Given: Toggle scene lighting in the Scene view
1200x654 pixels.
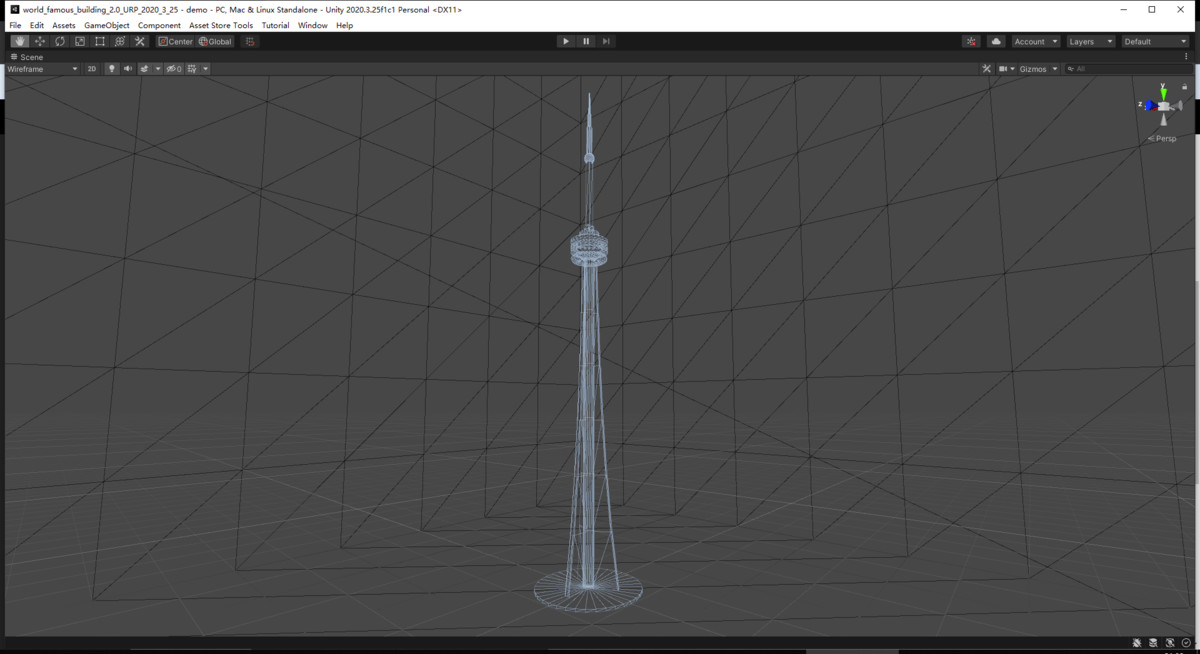Looking at the screenshot, I should (111, 68).
